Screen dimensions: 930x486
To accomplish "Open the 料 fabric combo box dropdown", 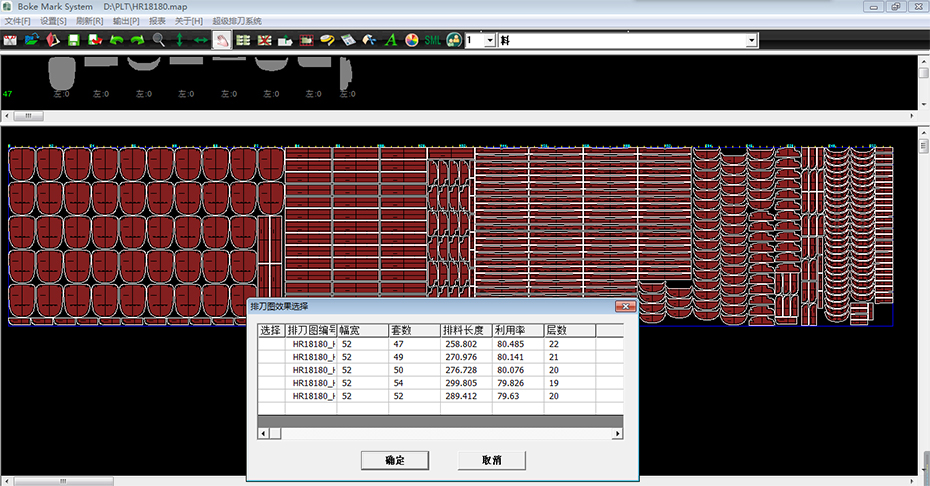I will tap(751, 40).
